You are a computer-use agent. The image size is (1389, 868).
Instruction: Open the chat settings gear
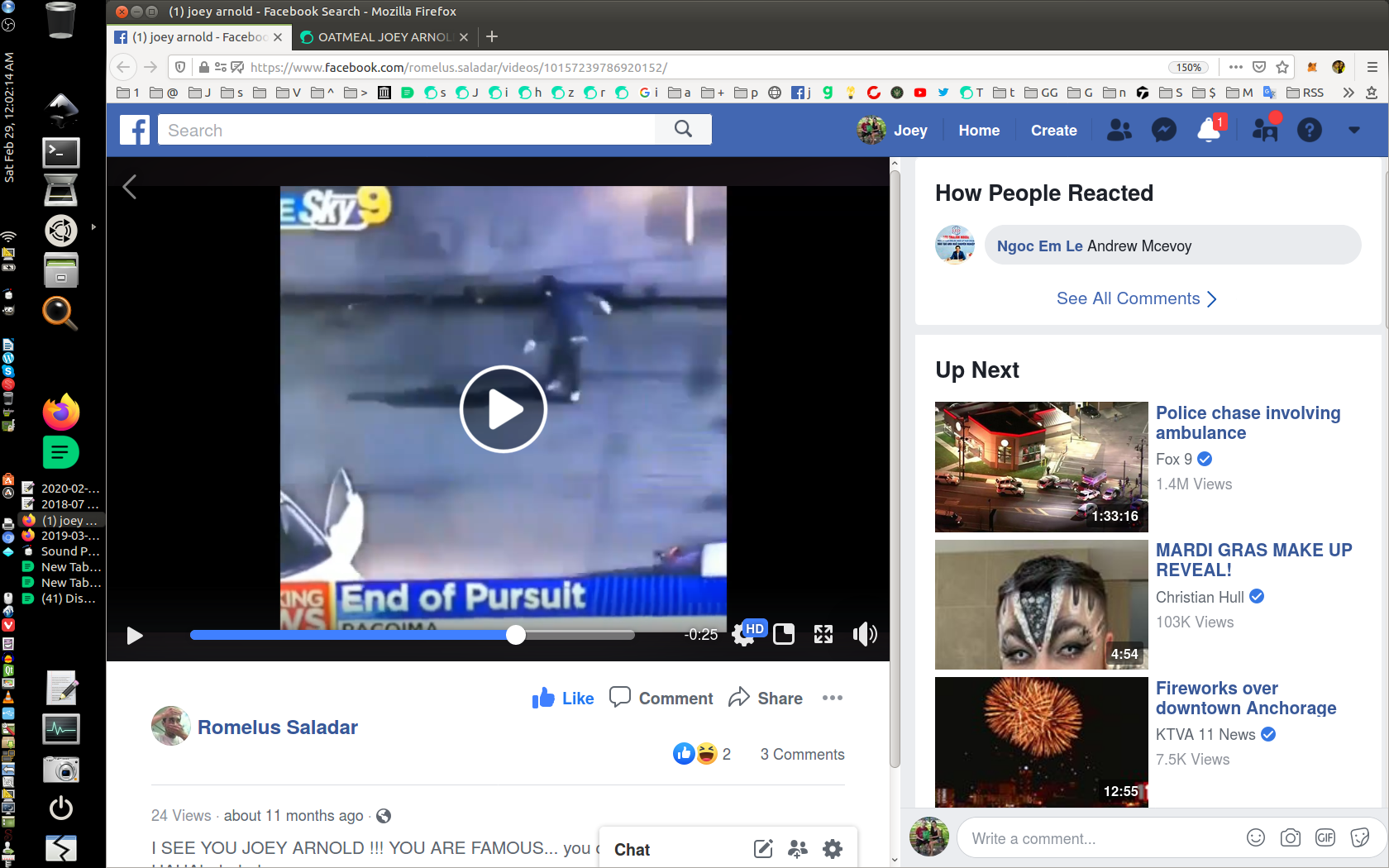tap(831, 848)
